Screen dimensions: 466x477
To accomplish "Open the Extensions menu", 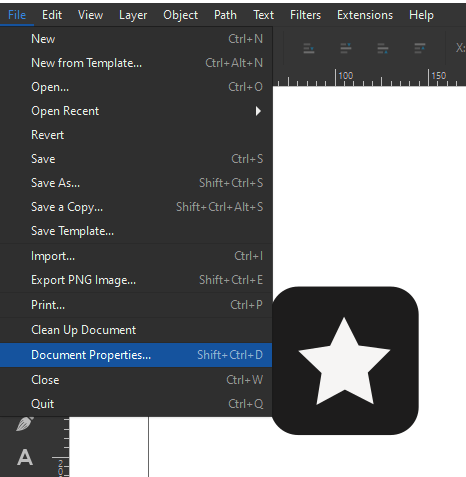I will pyautogui.click(x=365, y=15).
